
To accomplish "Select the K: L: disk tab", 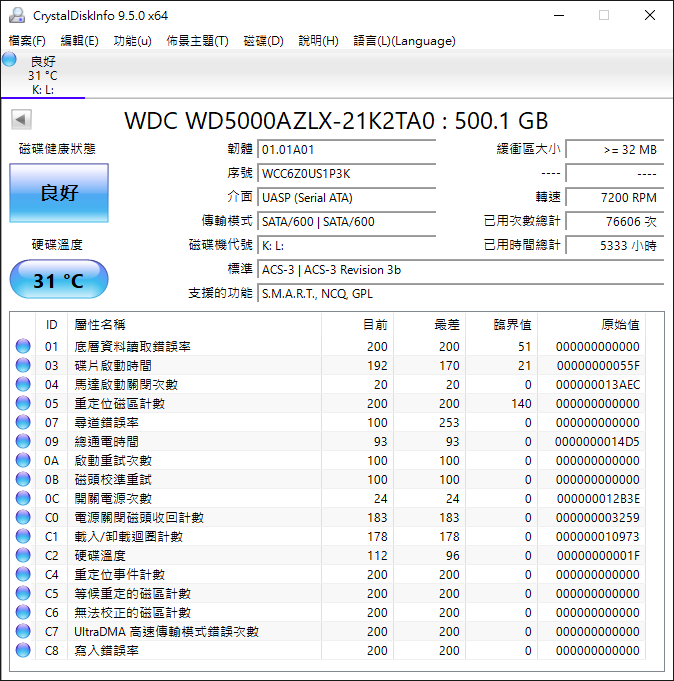I will [43, 75].
